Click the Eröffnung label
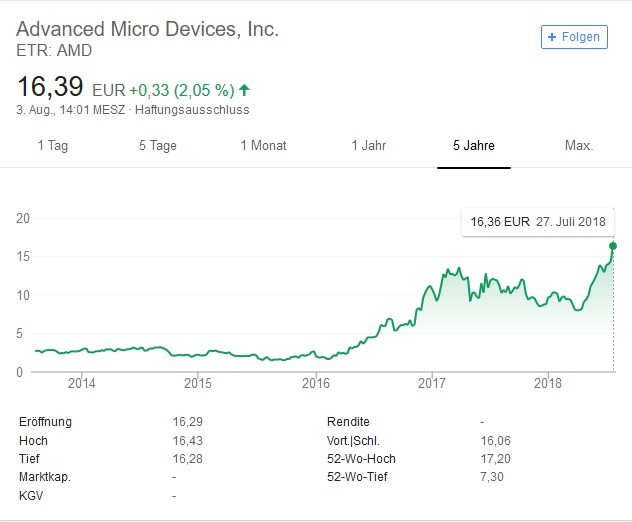The image size is (632, 522). [x=46, y=422]
